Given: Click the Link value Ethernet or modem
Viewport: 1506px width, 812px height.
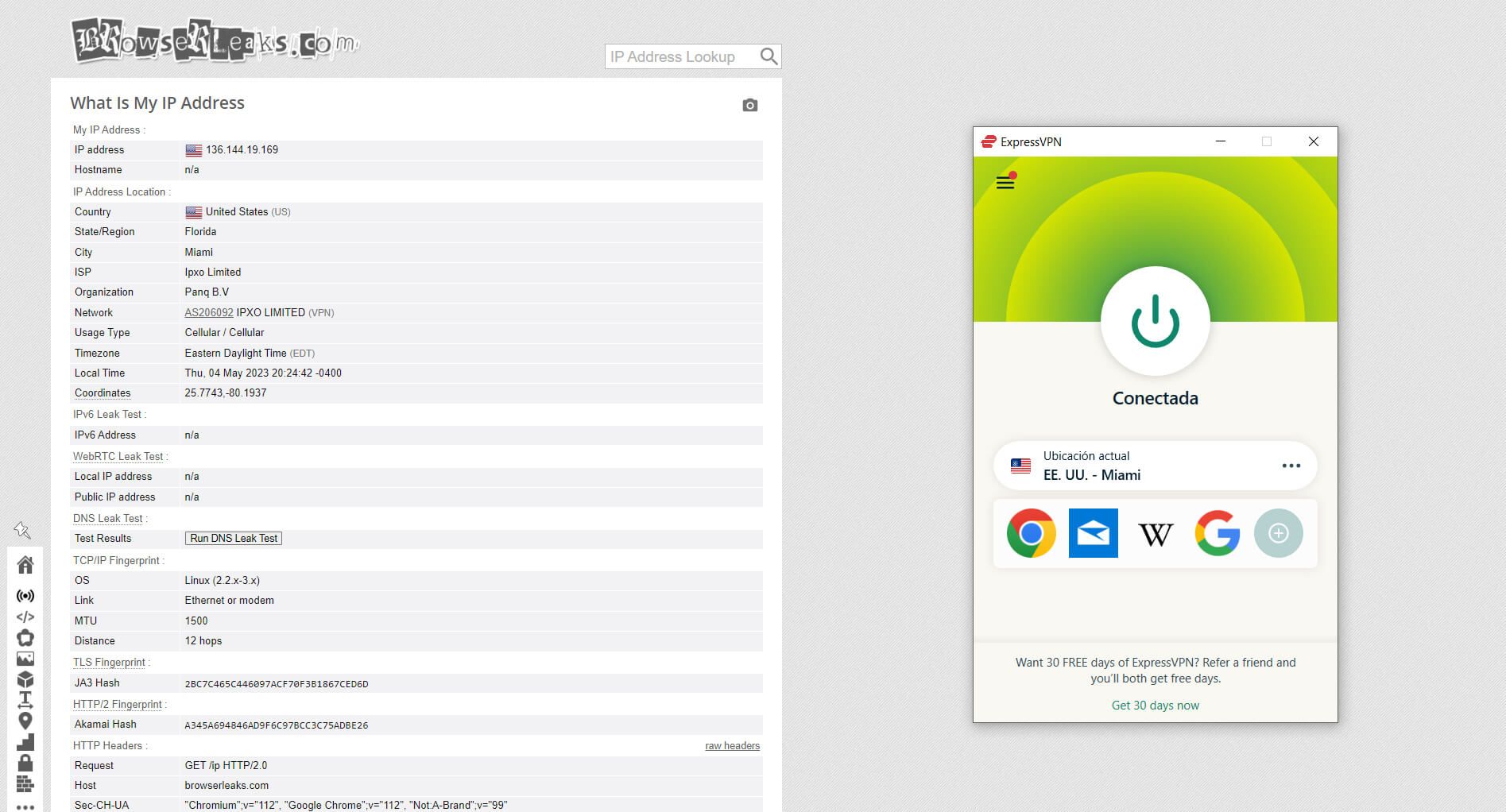Looking at the screenshot, I should point(230,600).
